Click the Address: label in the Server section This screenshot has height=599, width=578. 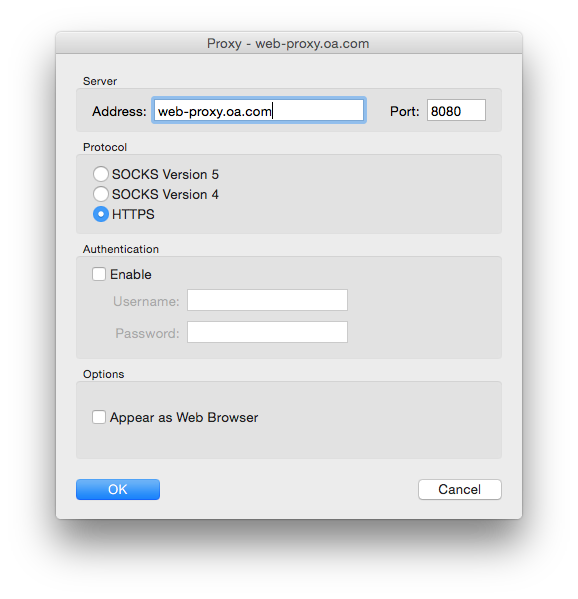pos(119,112)
